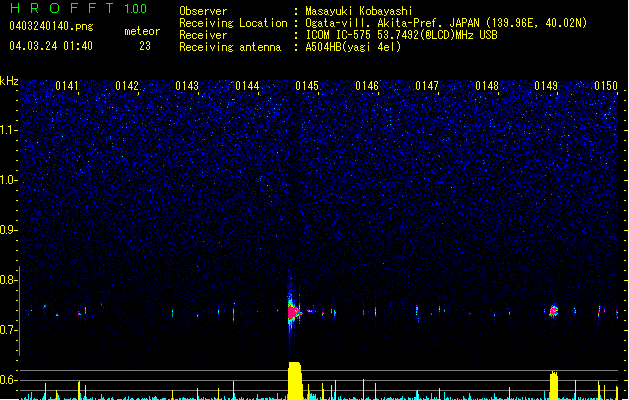The image size is (629, 400).
Task: Click the HROFFT 1.0.0 title text
Action: [79, 8]
